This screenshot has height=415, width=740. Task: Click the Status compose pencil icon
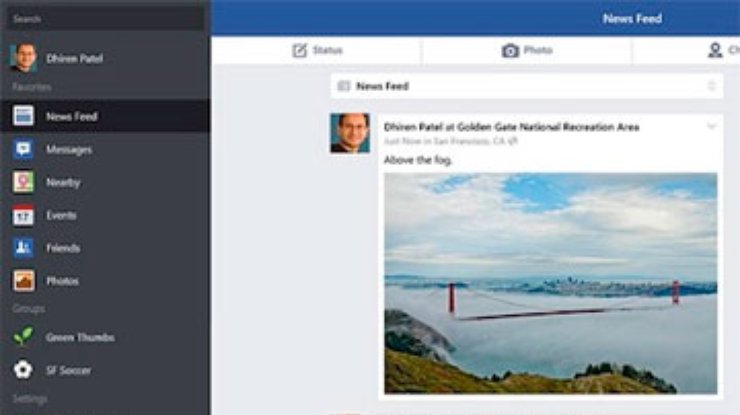(299, 50)
